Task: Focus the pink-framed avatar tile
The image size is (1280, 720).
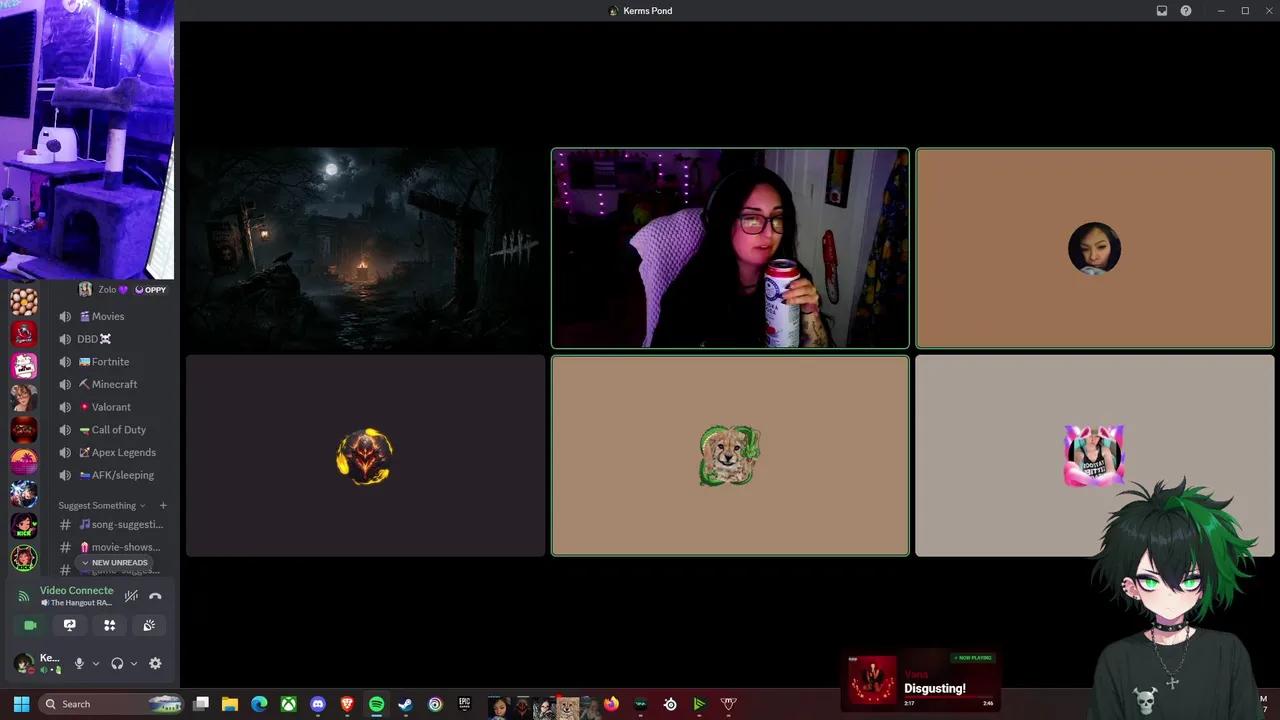Action: [1095, 456]
